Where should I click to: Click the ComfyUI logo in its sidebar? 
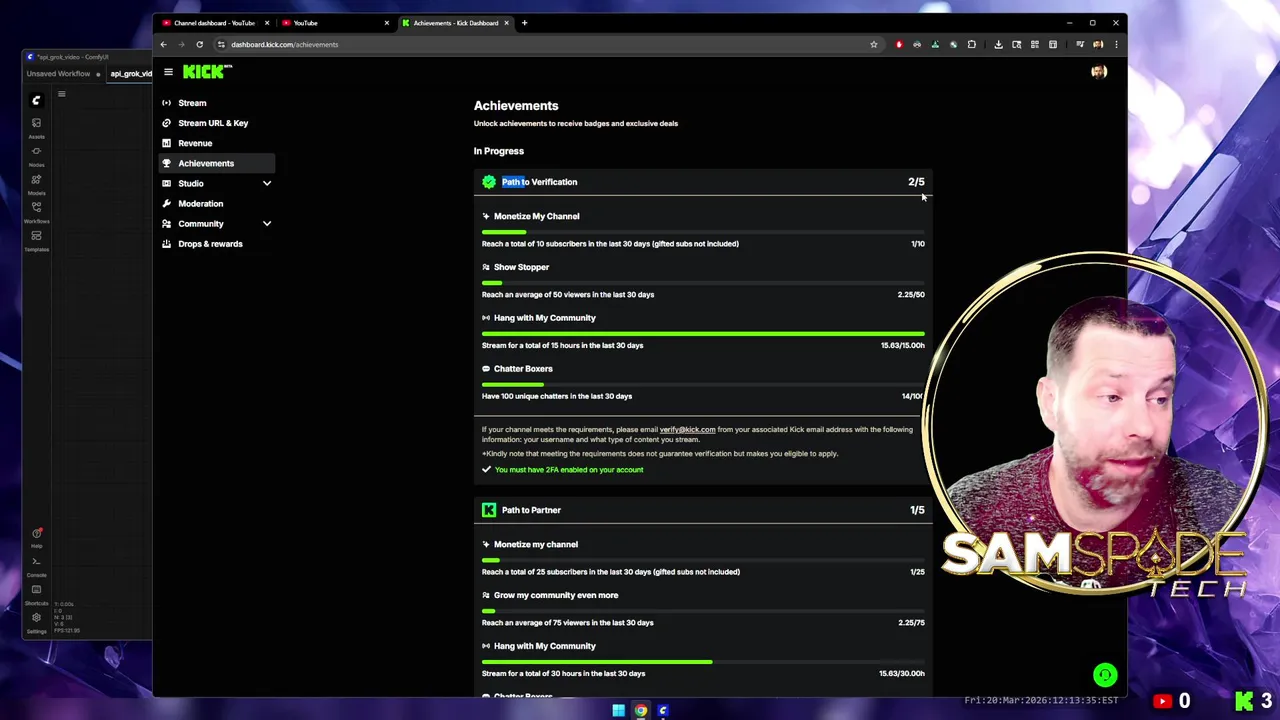point(36,100)
